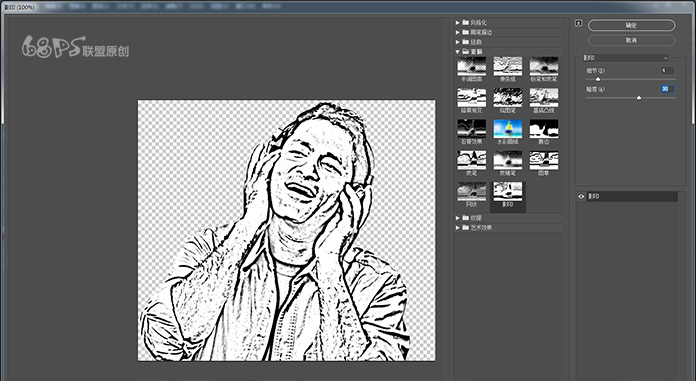696x381 pixels.
Task: Select the Chrome (铬黄渐变) filter thumbnail
Action: pos(471,97)
